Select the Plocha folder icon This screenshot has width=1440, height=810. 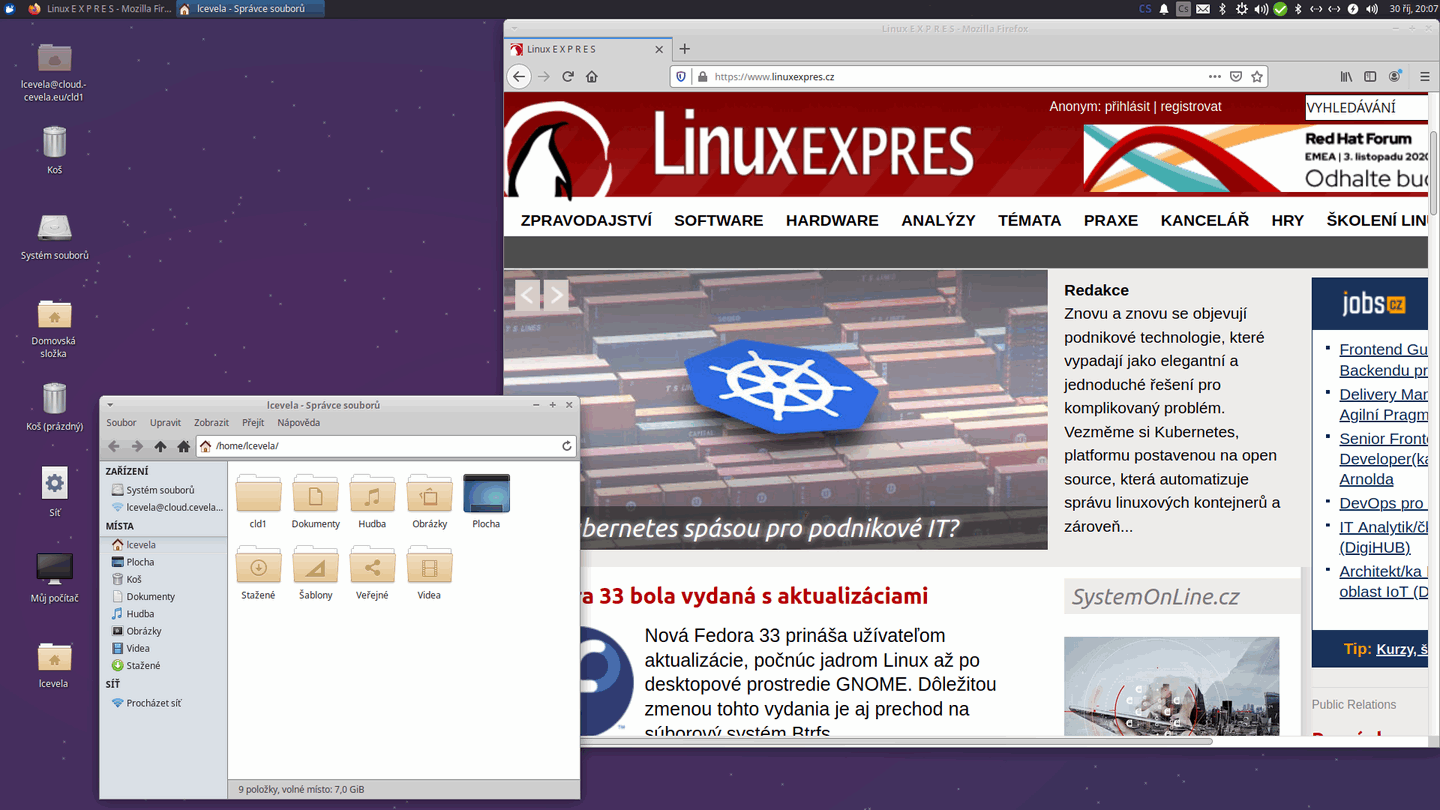[486, 494]
